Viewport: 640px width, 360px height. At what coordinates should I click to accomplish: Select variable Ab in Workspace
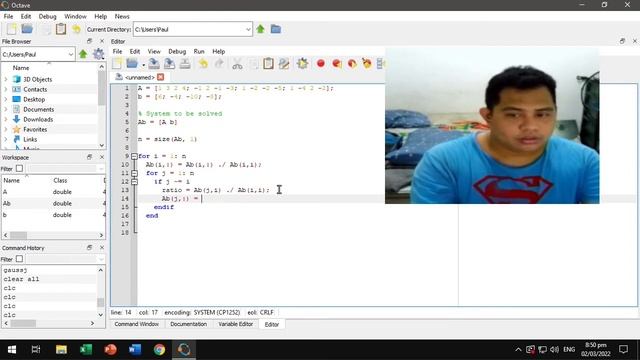click(53, 203)
